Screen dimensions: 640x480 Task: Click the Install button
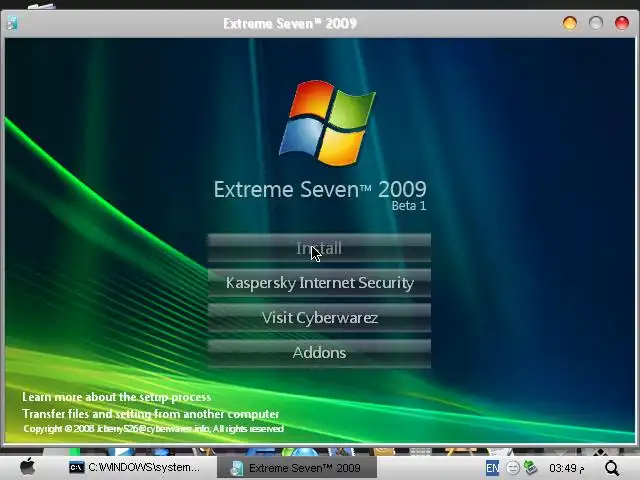[319, 248]
